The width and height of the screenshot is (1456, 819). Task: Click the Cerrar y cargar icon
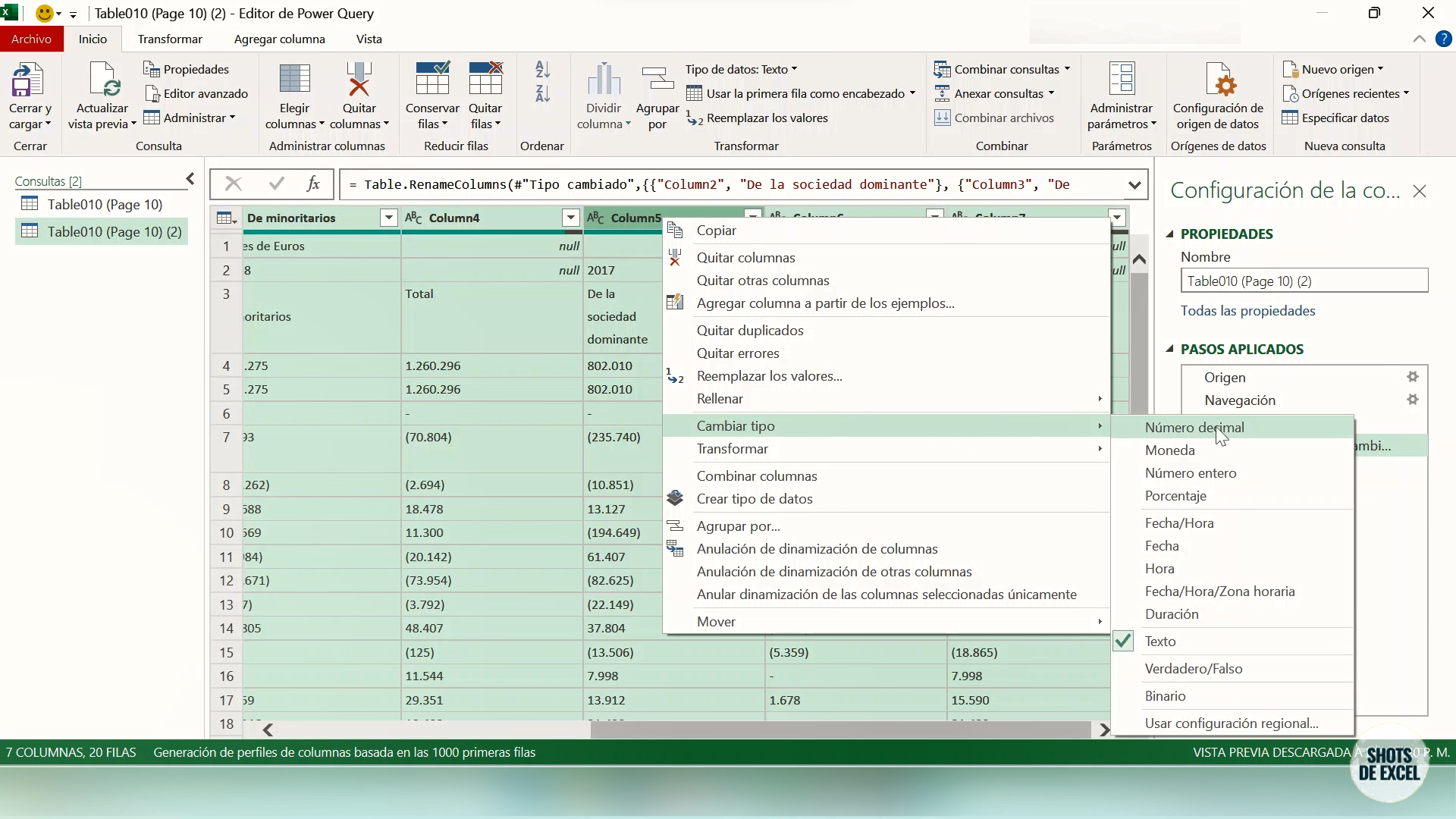pos(28,80)
